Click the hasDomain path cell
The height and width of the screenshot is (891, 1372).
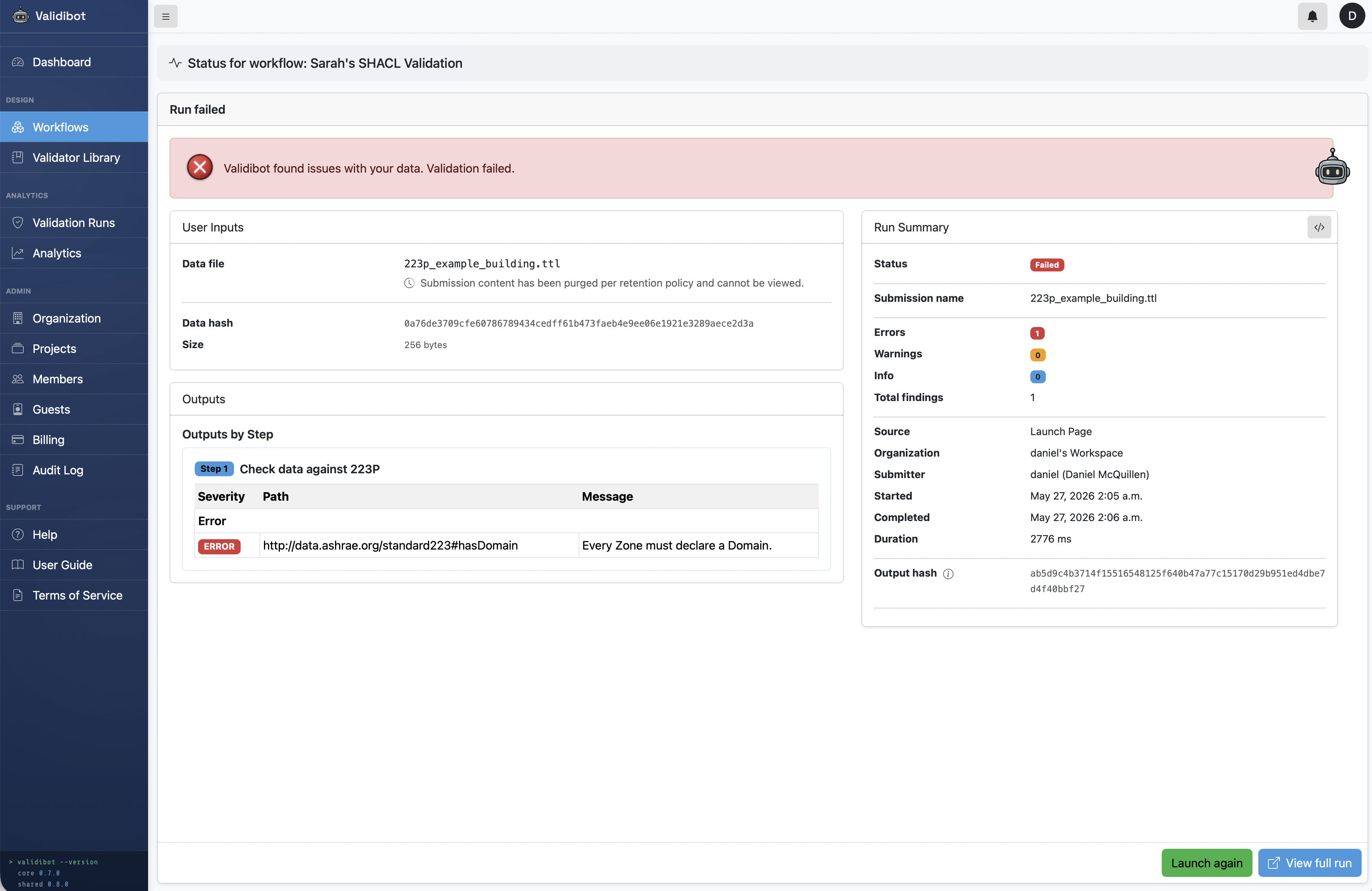point(419,545)
